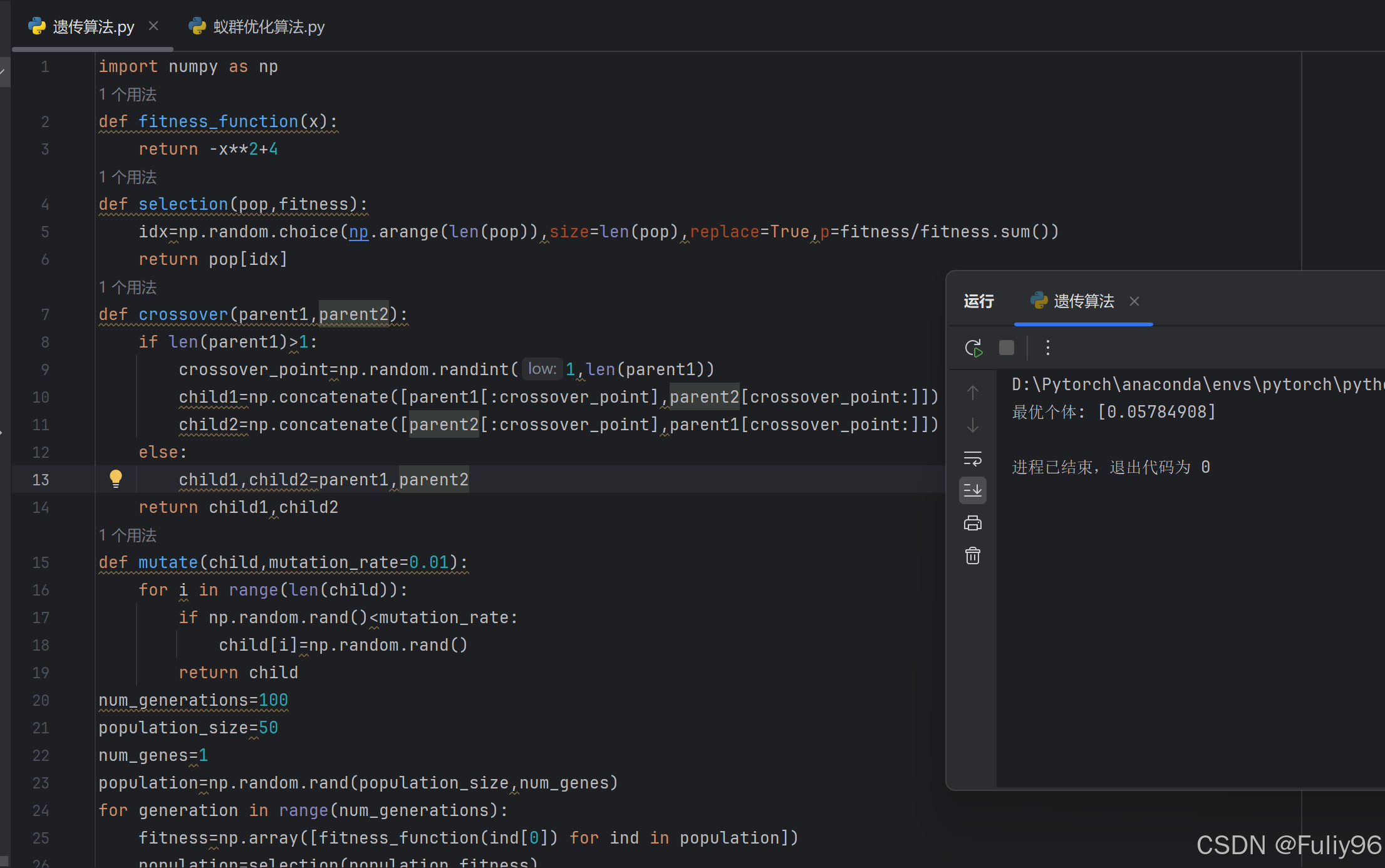Screen dimensions: 1385x868
Task: Click 'child[i]=np.random.rand()' statement
Action: 343,645
